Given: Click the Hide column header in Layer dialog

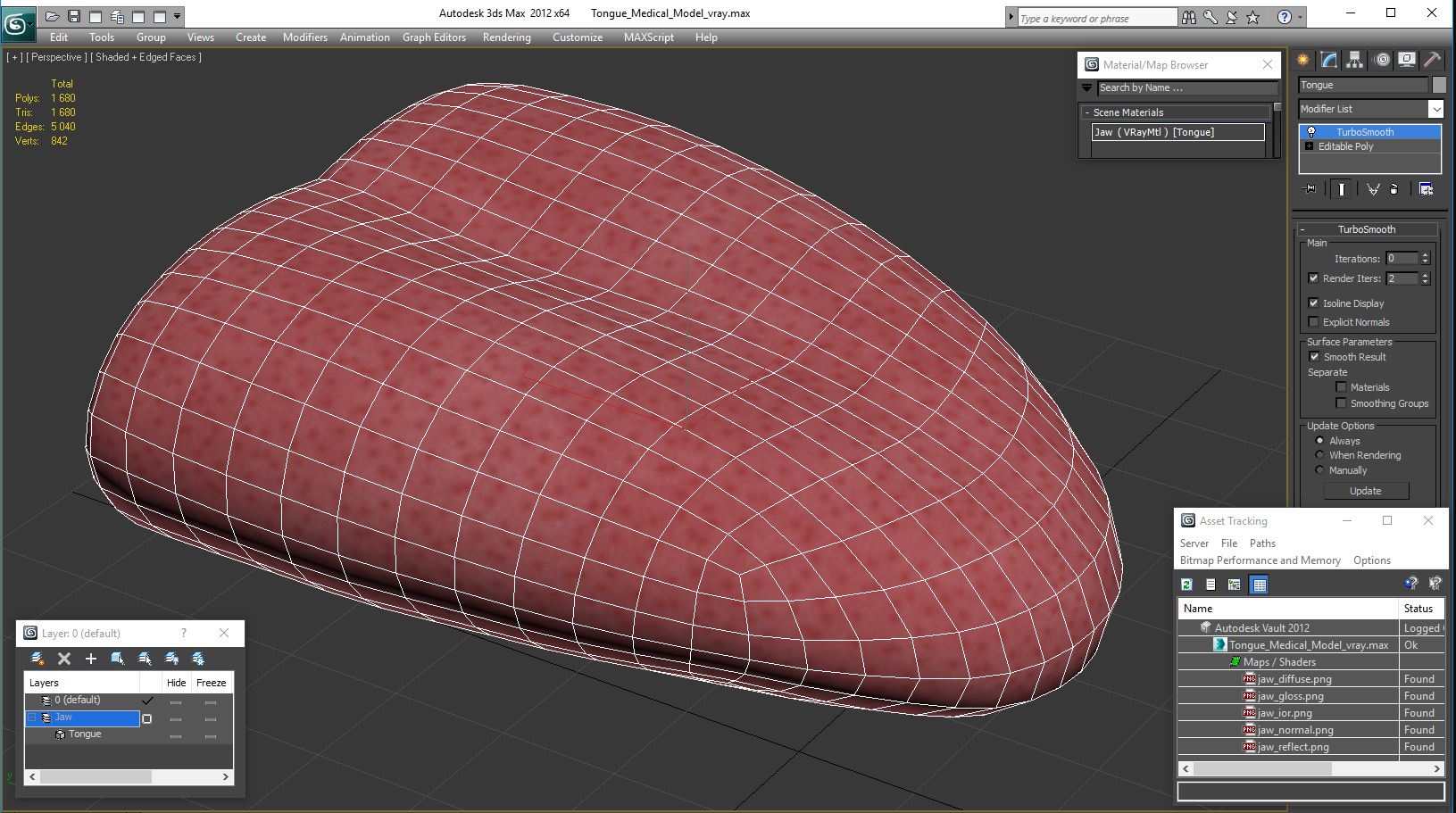Looking at the screenshot, I should (x=177, y=683).
